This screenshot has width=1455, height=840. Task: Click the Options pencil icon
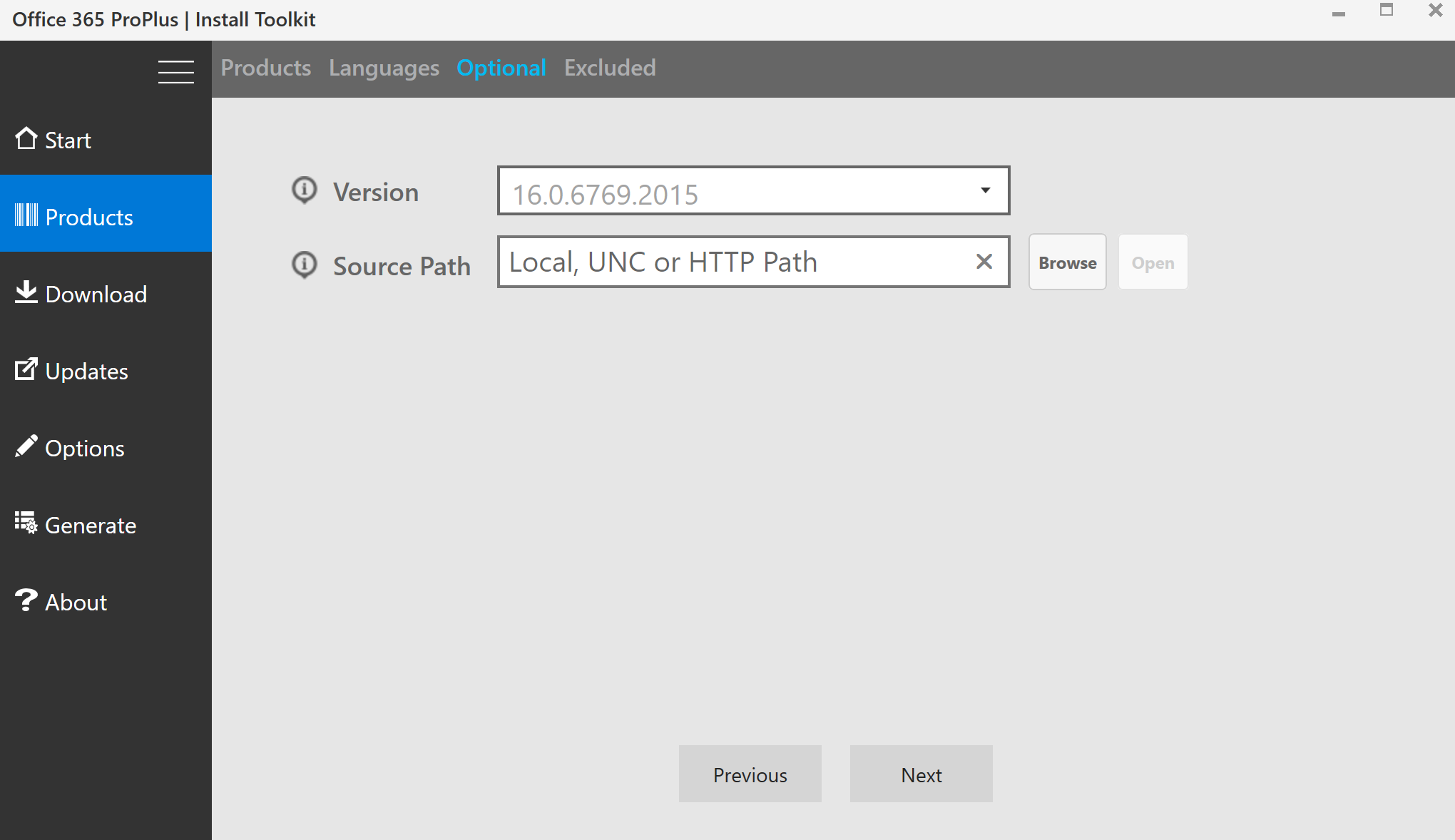[x=26, y=446]
